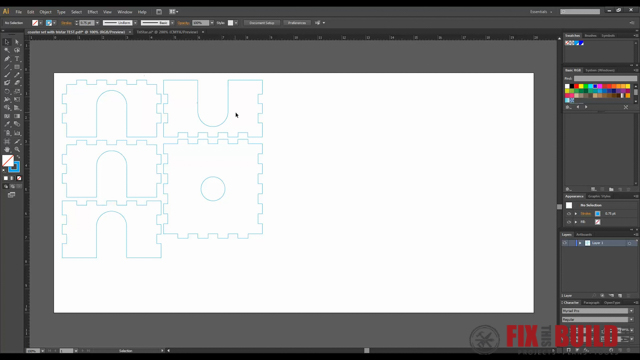The height and width of the screenshot is (360, 640).
Task: Toggle Layer 1 visibility eye
Action: pyautogui.click(x=565, y=243)
